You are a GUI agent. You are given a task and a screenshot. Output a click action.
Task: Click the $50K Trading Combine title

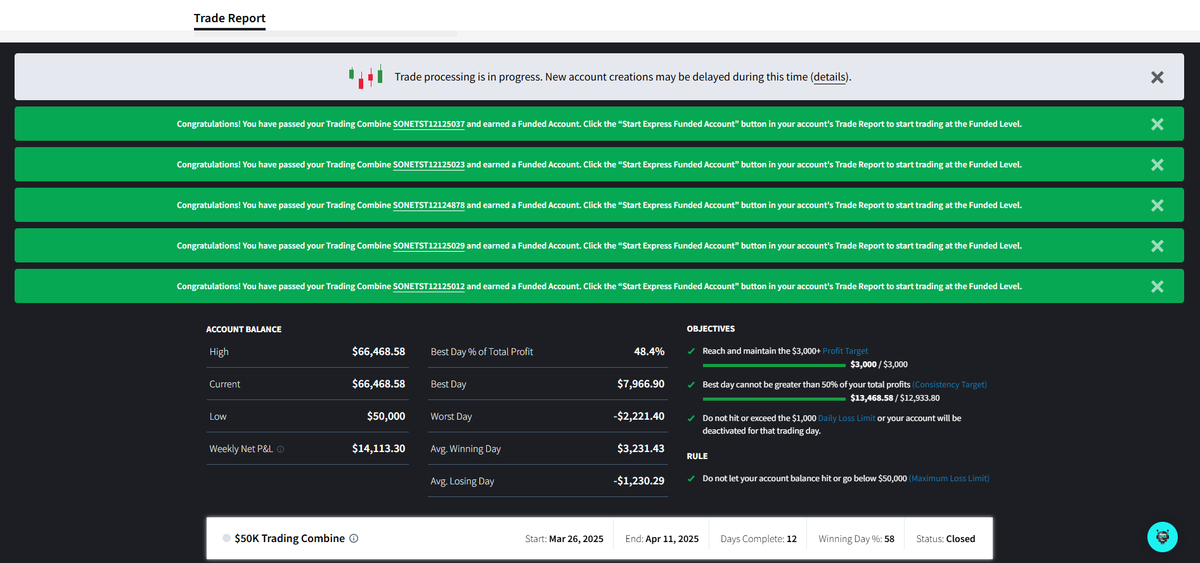pyautogui.click(x=289, y=538)
